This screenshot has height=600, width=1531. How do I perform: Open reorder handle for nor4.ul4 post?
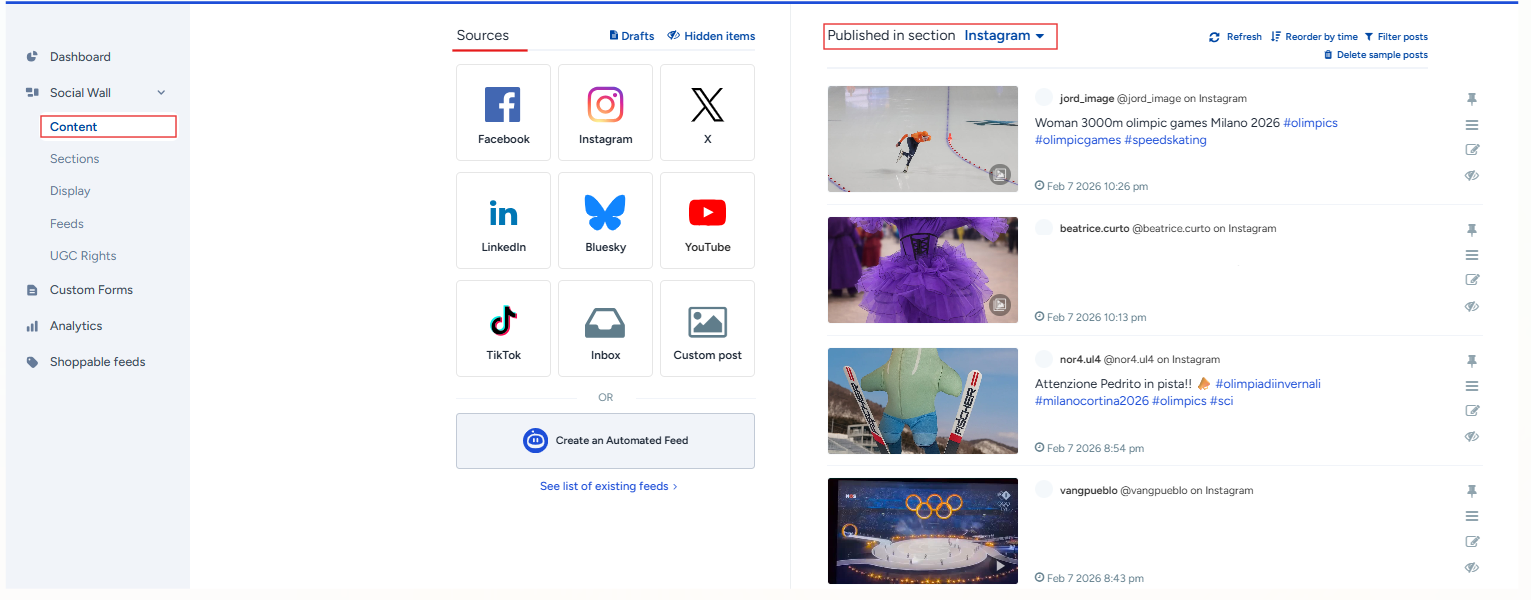[x=1472, y=386]
